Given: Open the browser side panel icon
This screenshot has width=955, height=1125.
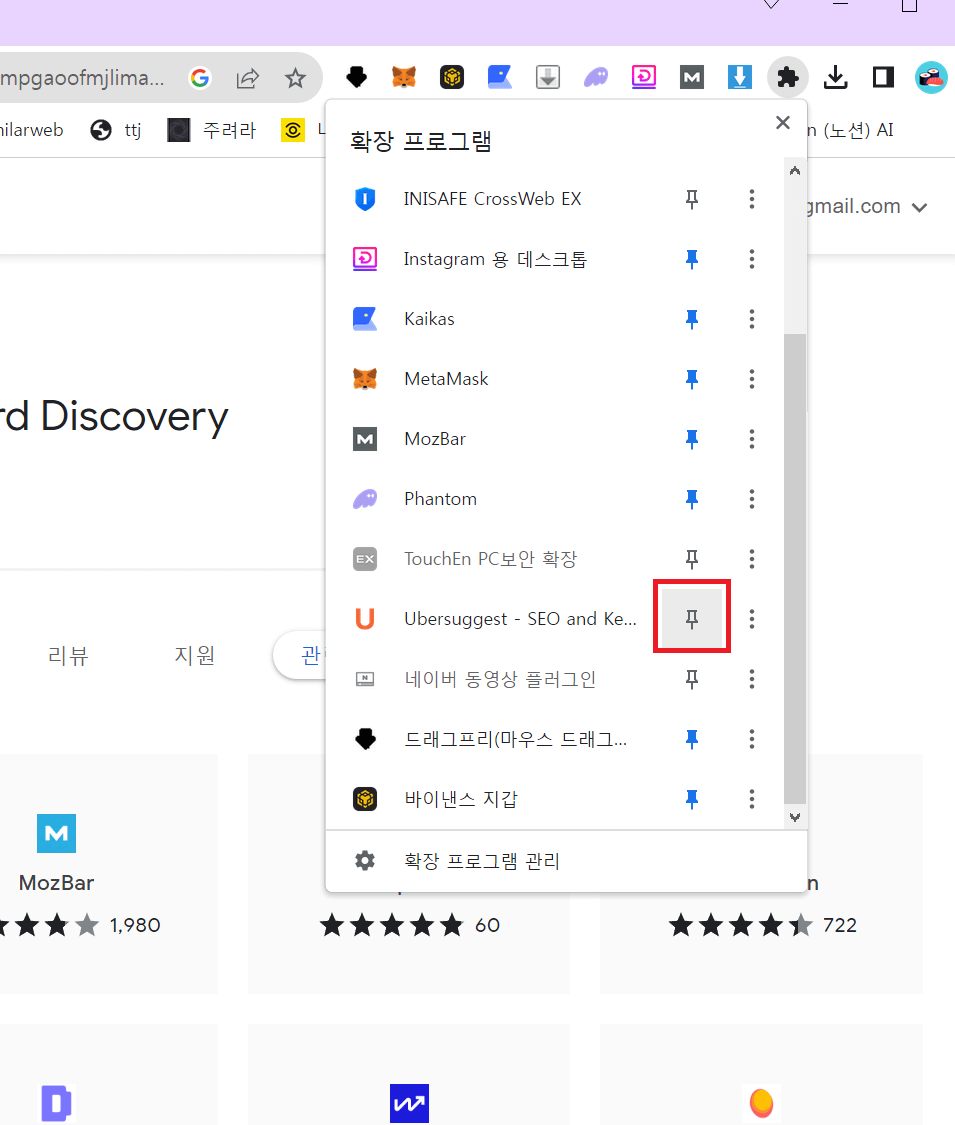Looking at the screenshot, I should (x=883, y=77).
